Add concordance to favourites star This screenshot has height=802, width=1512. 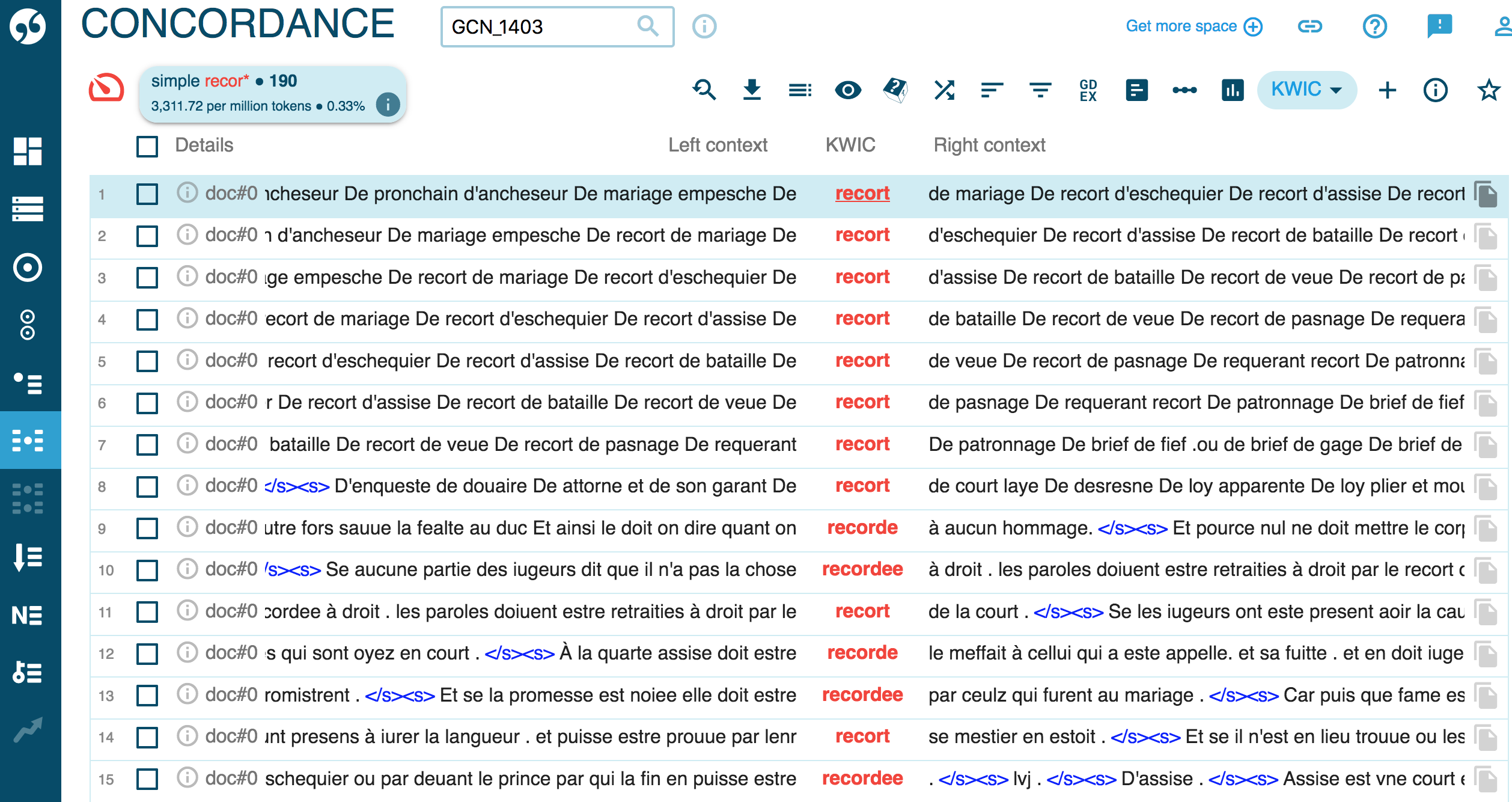coord(1489,90)
